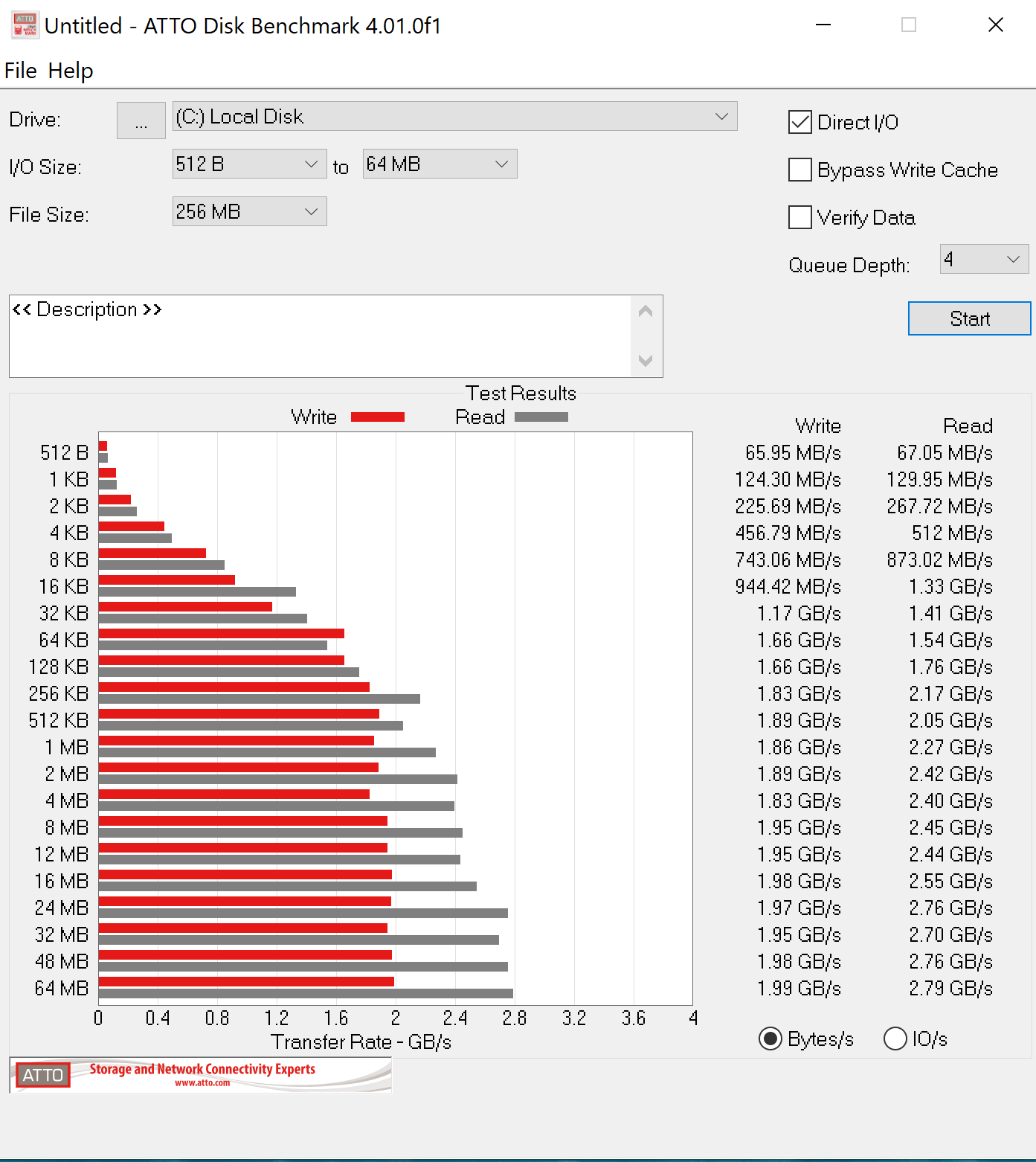
Task: Click write value 1.99 GB/s
Action: (799, 989)
